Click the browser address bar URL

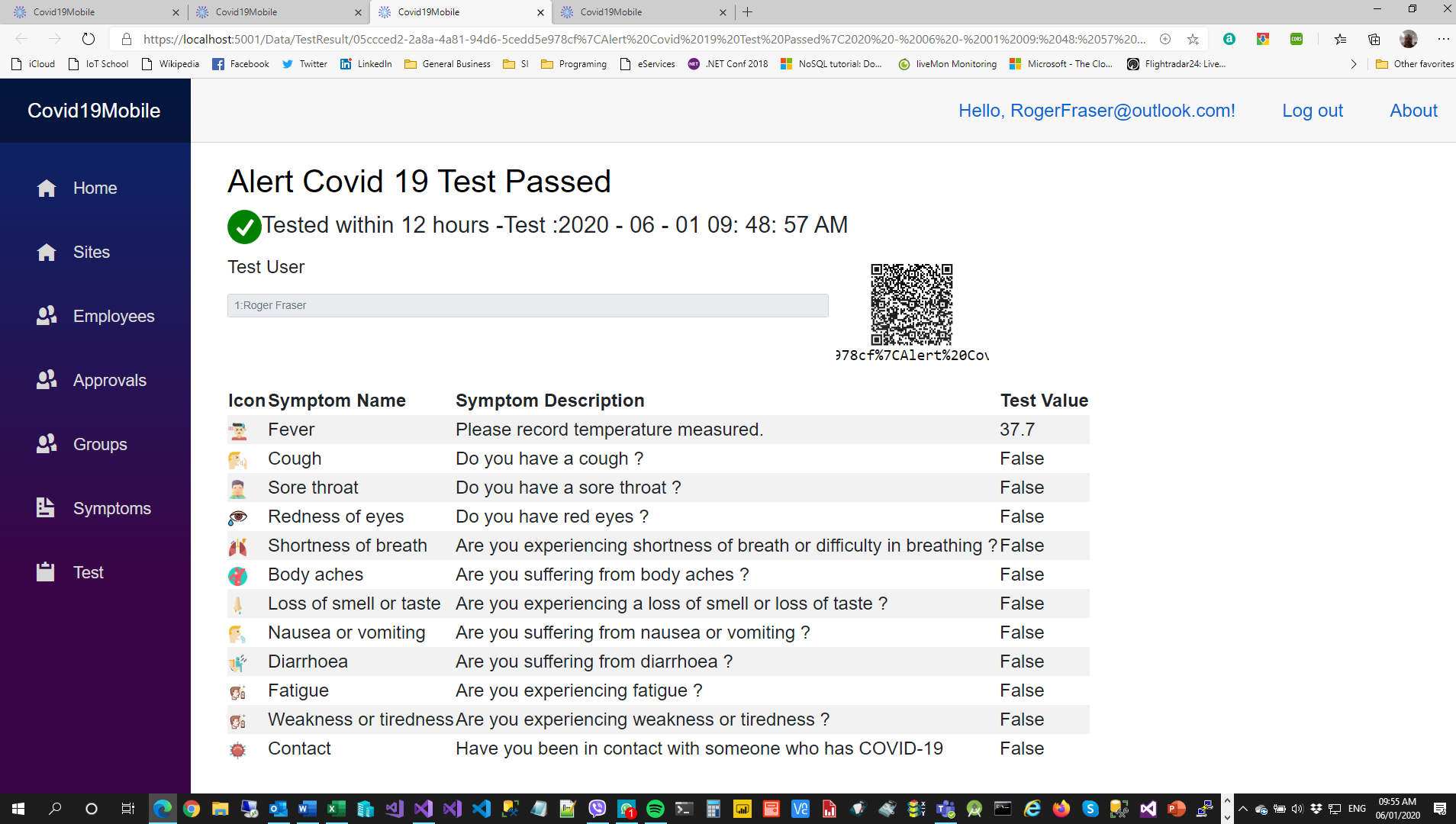(644, 39)
